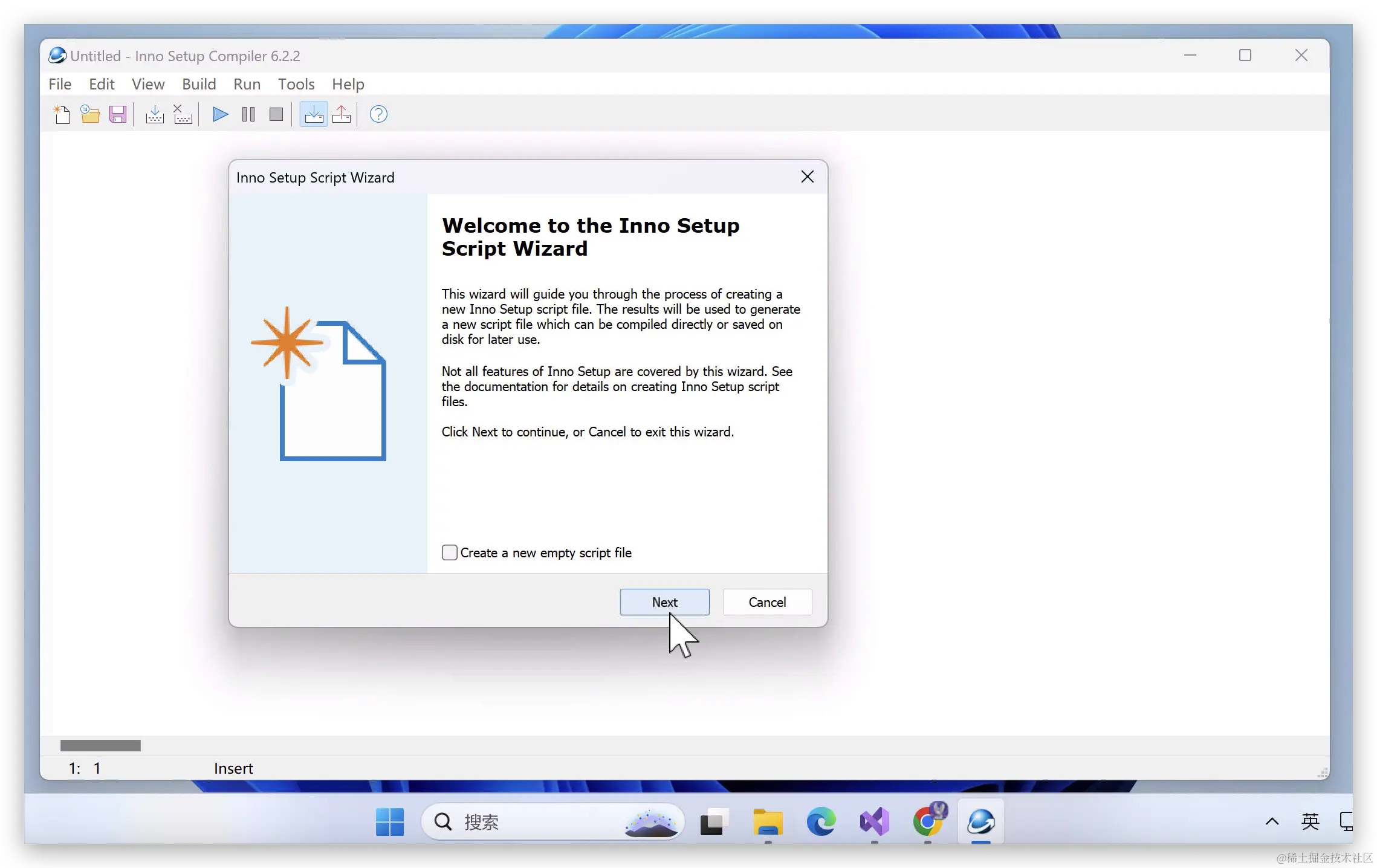Cancel the Inno Setup Script Wizard
The image size is (1377, 868).
[x=767, y=602]
